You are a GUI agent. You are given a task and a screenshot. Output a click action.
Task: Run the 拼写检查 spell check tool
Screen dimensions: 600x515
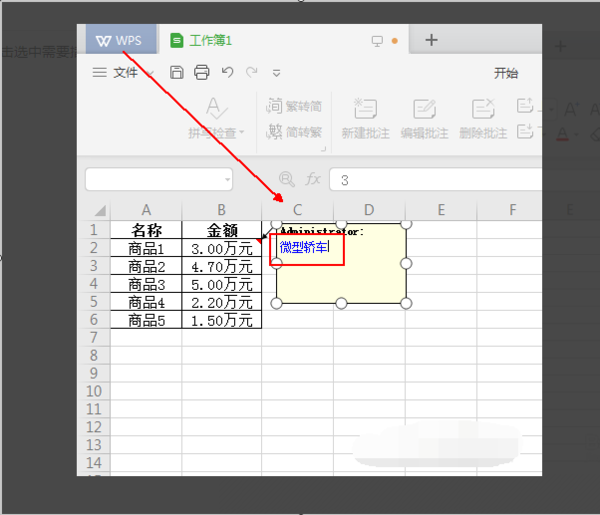(216, 117)
